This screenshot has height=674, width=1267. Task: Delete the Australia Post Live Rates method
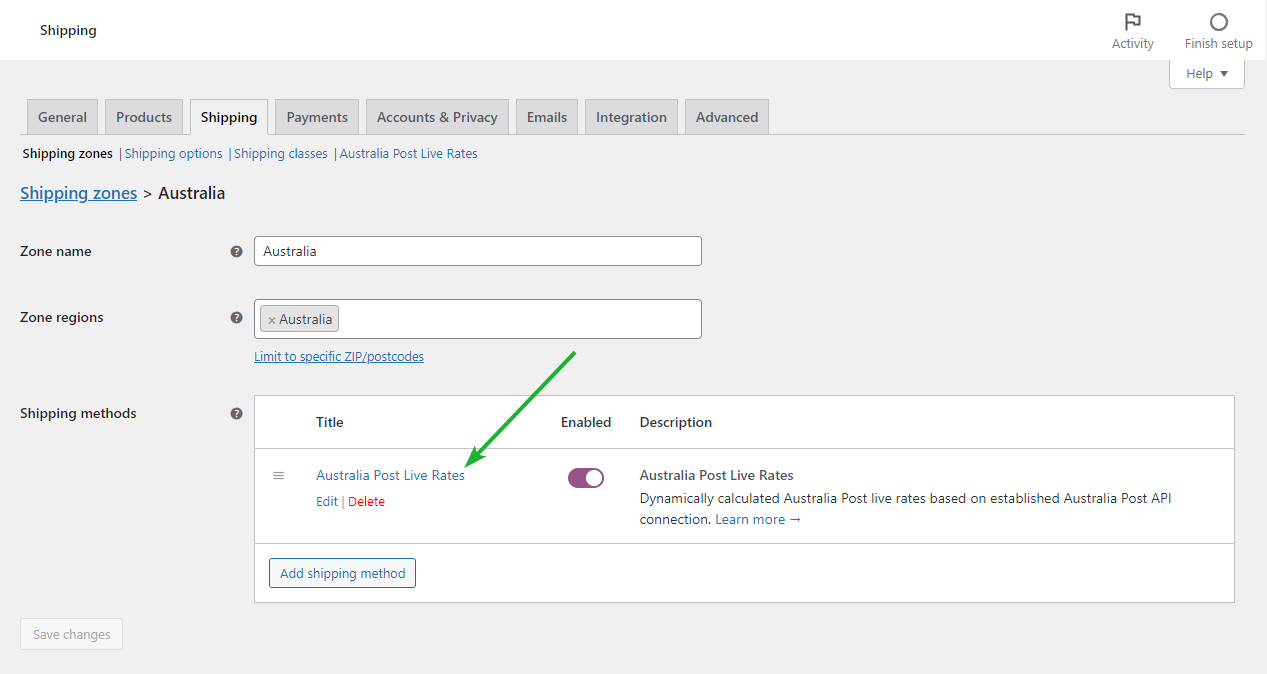(366, 501)
